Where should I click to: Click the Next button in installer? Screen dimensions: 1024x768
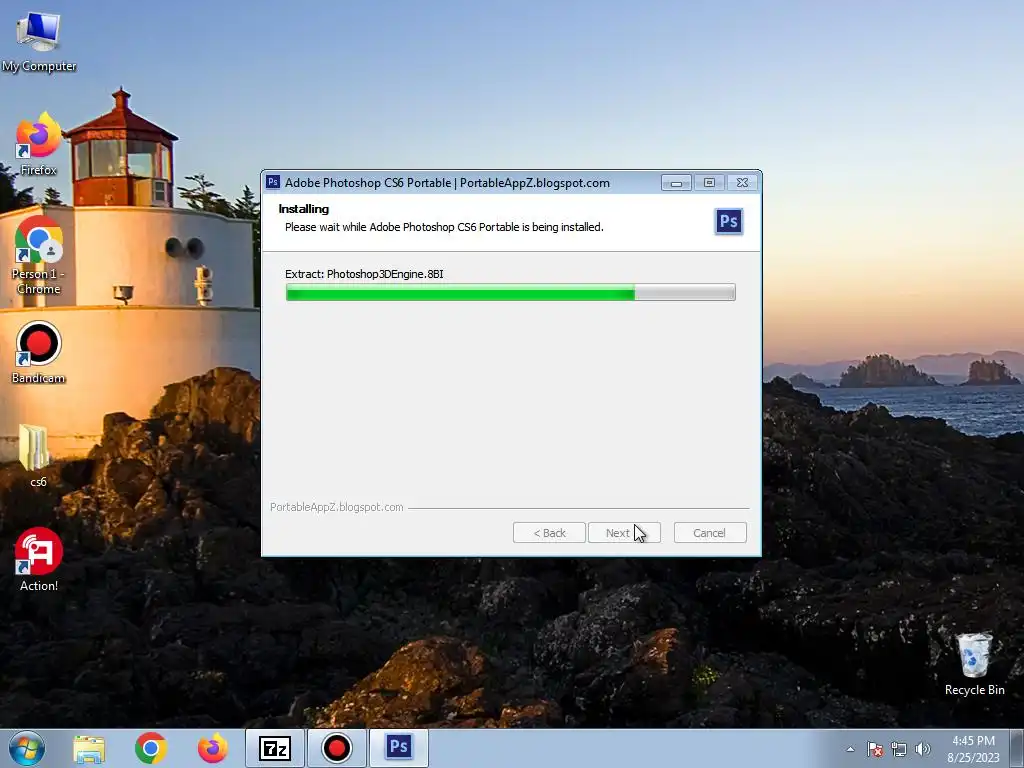coord(624,533)
